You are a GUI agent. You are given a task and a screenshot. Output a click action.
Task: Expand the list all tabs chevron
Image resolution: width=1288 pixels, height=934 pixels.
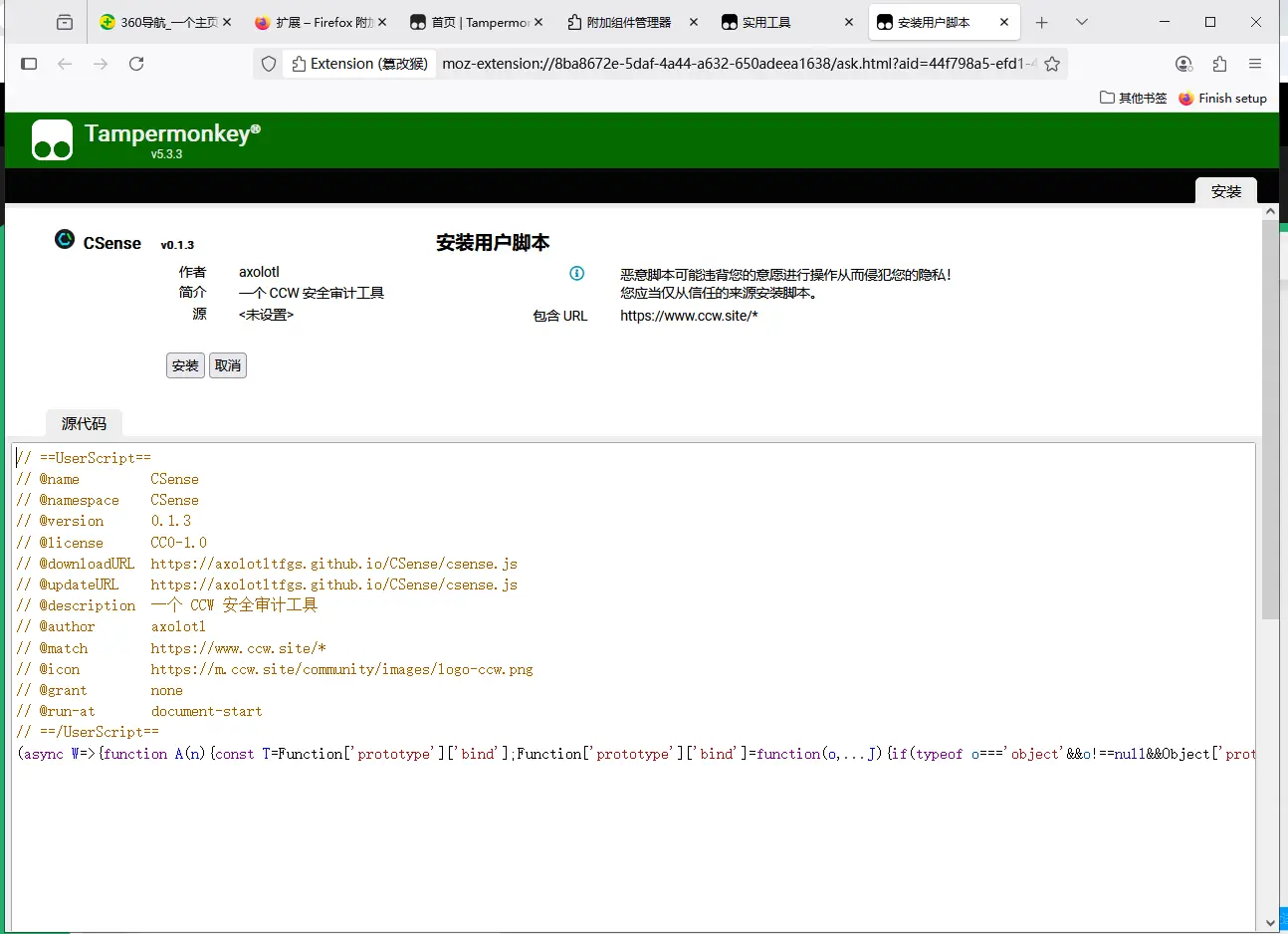point(1082,22)
